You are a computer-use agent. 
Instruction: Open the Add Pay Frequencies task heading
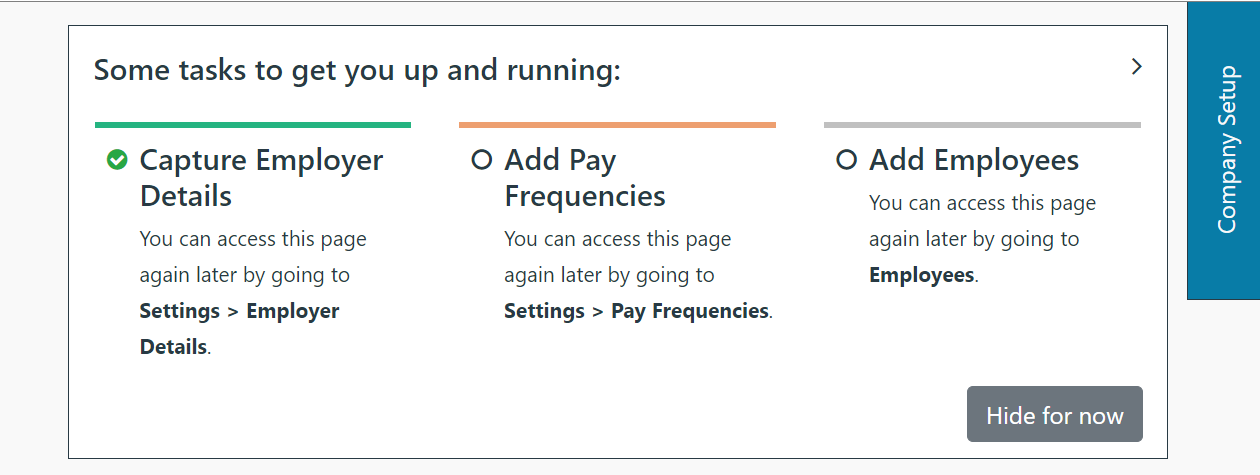pos(585,178)
